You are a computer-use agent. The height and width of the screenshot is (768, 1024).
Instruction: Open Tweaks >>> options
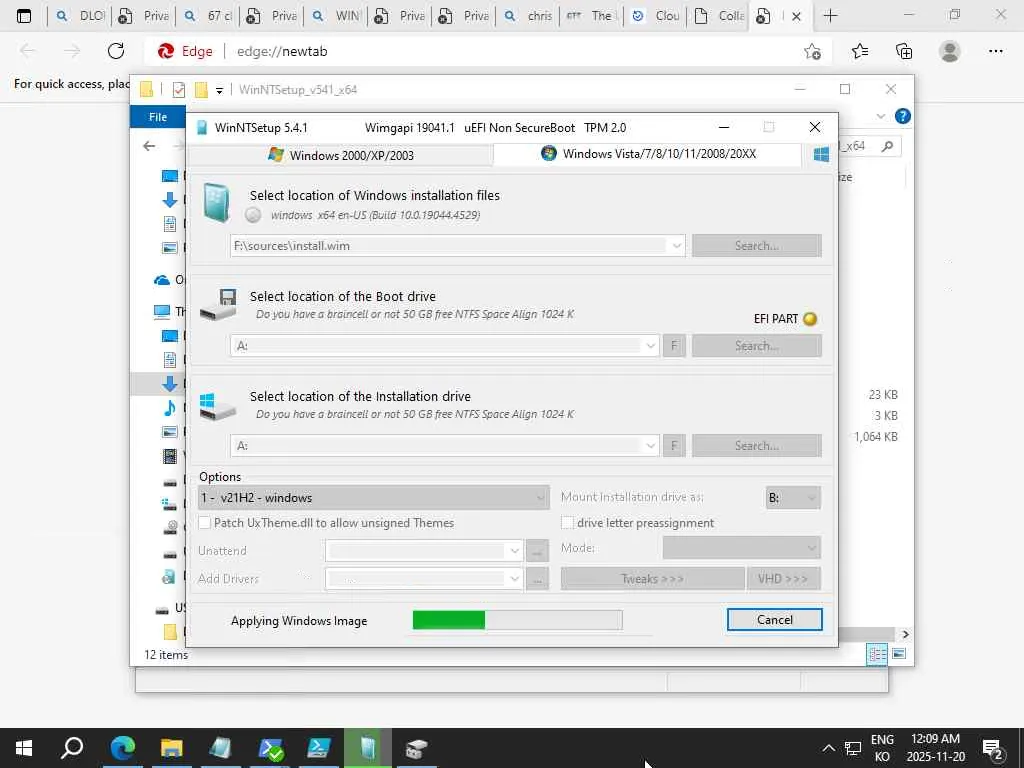[x=652, y=579]
